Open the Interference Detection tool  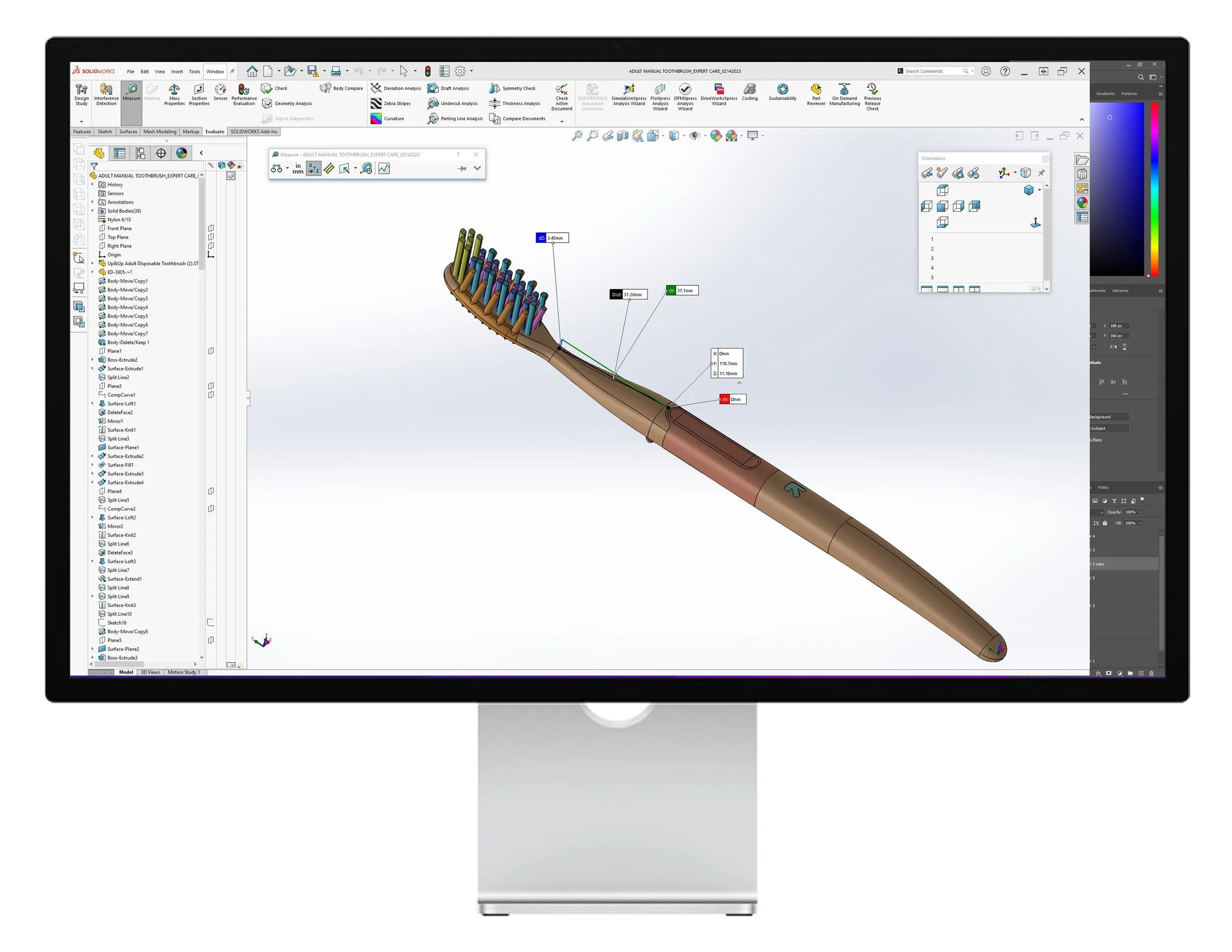(x=106, y=94)
